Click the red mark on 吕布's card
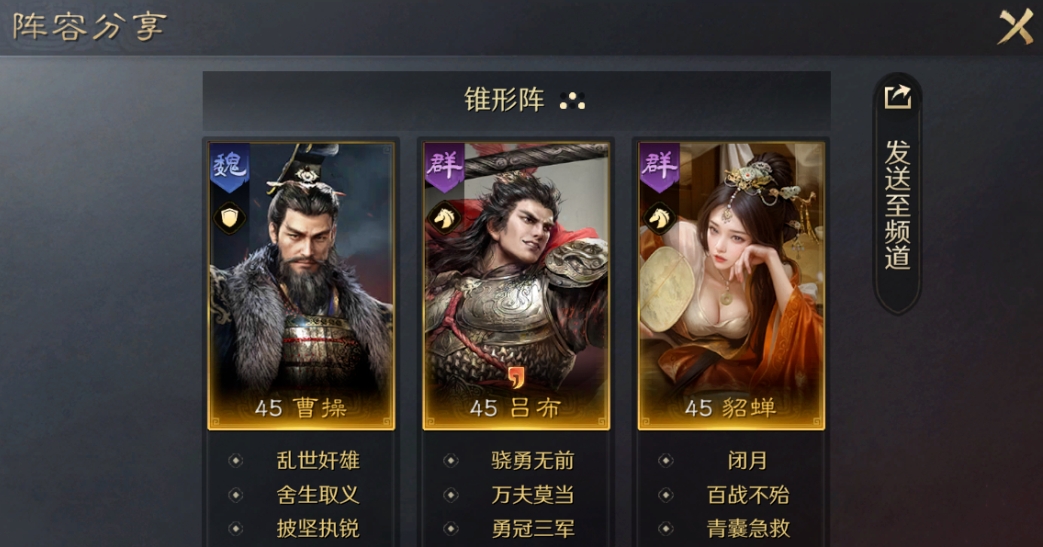Image resolution: width=1043 pixels, height=547 pixels. tap(517, 377)
